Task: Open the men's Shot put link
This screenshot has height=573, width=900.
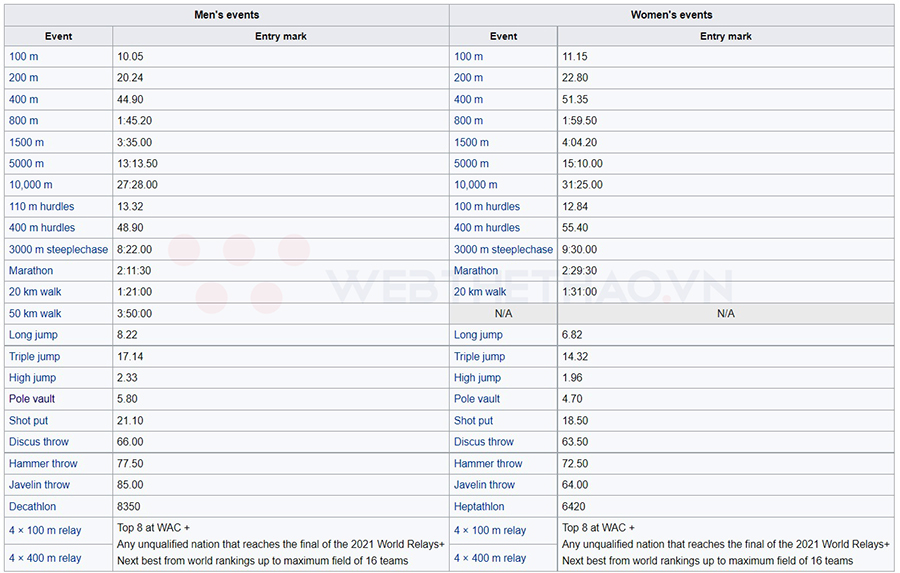Action: [x=29, y=421]
